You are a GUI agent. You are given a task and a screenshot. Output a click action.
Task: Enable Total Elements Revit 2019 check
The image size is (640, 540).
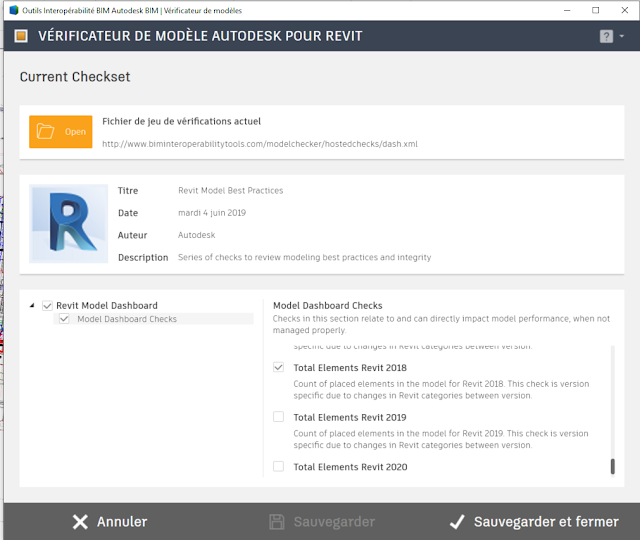point(278,417)
